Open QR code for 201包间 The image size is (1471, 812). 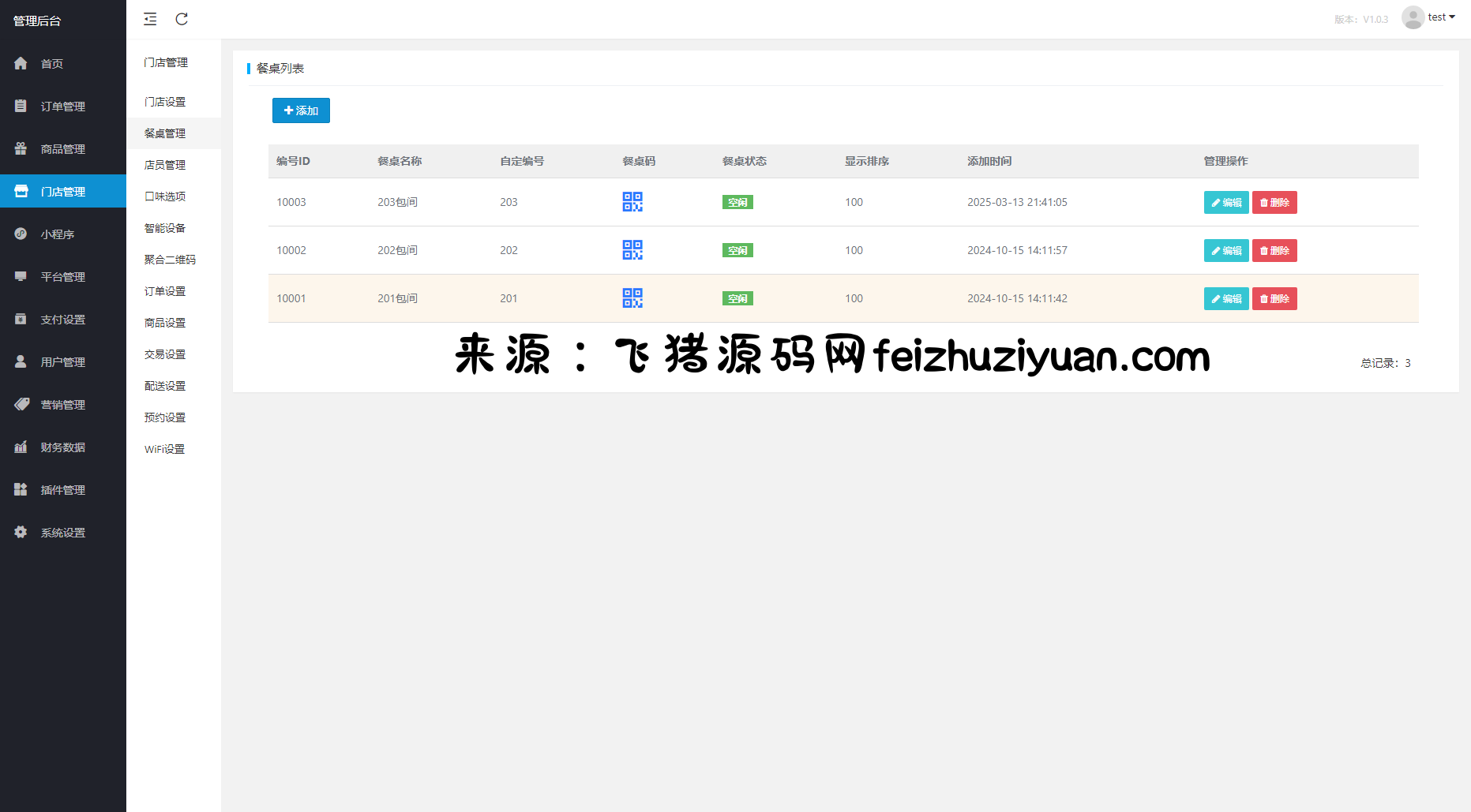pyautogui.click(x=632, y=298)
